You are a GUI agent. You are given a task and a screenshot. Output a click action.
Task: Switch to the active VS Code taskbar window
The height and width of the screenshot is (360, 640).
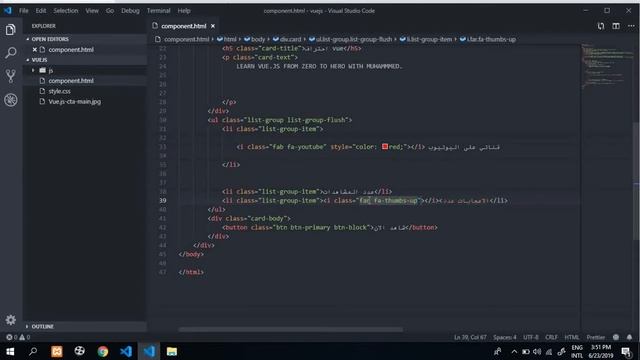[149, 351]
